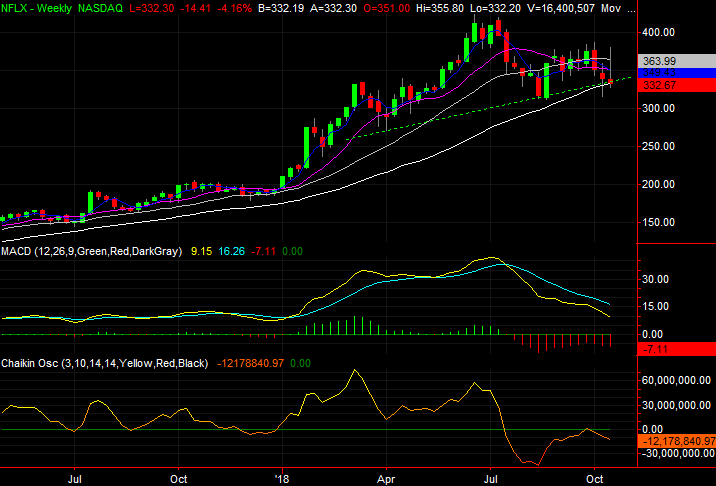
Task: Click the -4.16% percent change
Action: 233,8
